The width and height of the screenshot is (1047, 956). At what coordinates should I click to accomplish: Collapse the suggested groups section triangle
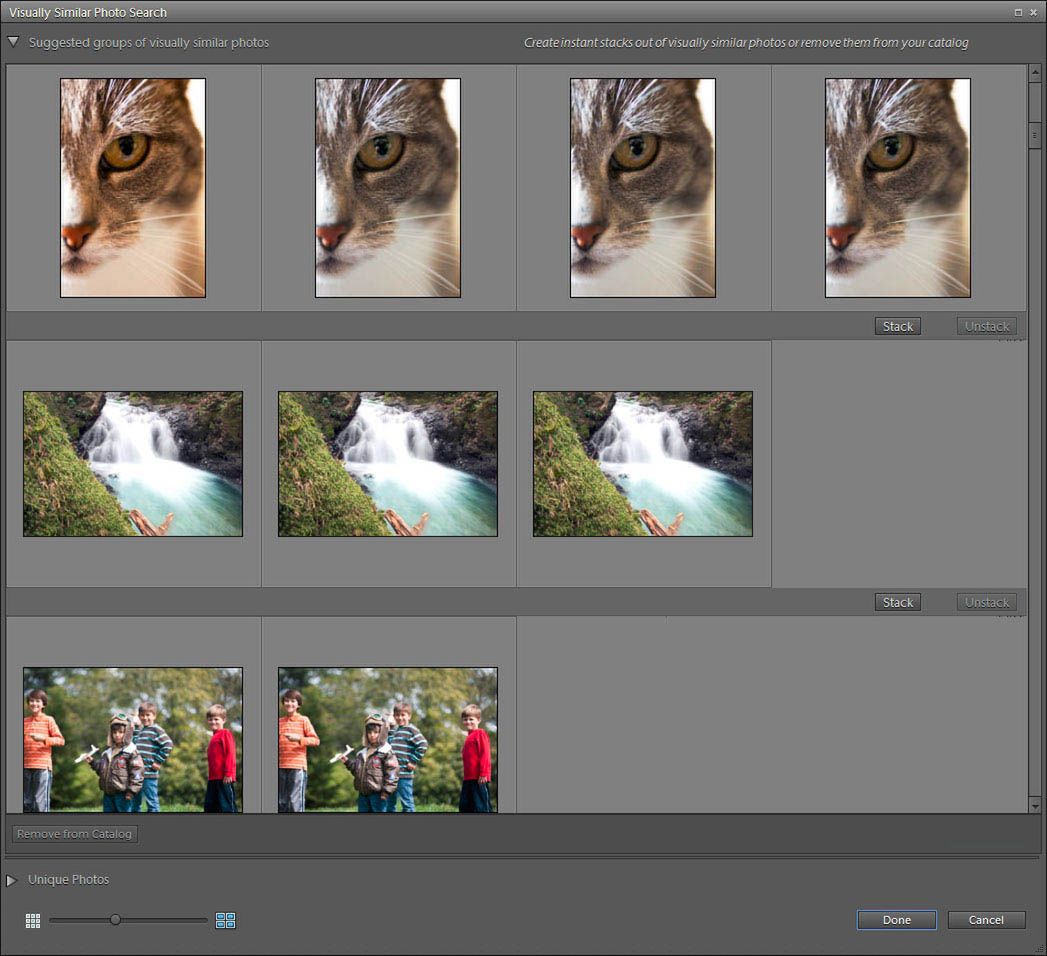pyautogui.click(x=13, y=42)
